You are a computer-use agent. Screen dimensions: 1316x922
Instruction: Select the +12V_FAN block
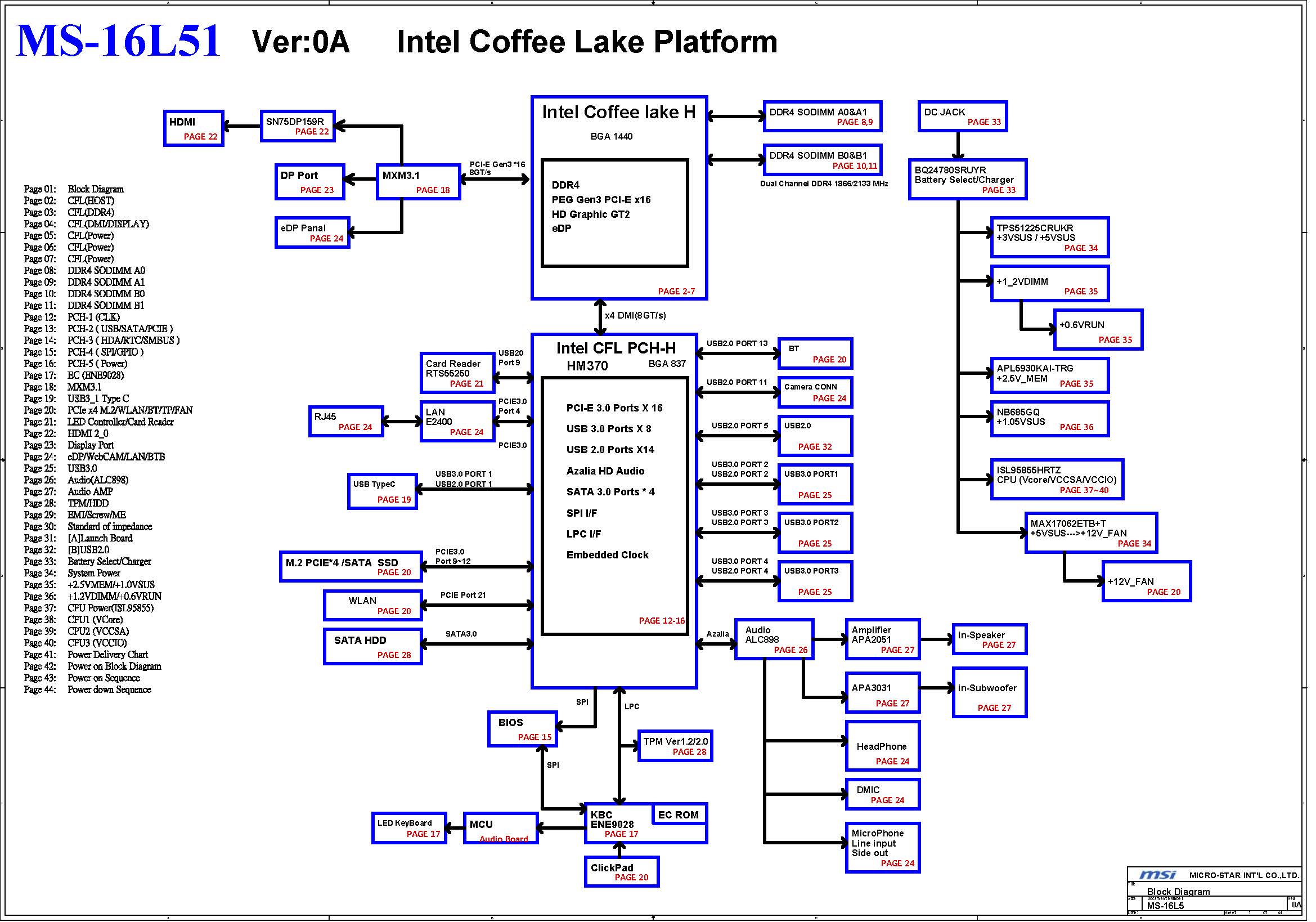(1146, 581)
